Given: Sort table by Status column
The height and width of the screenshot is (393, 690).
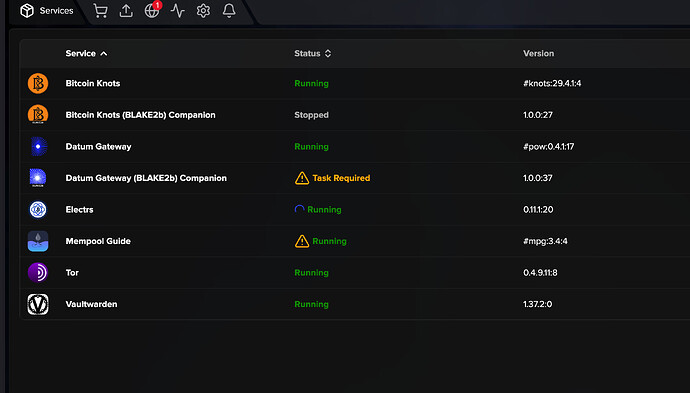Looking at the screenshot, I should (312, 53).
